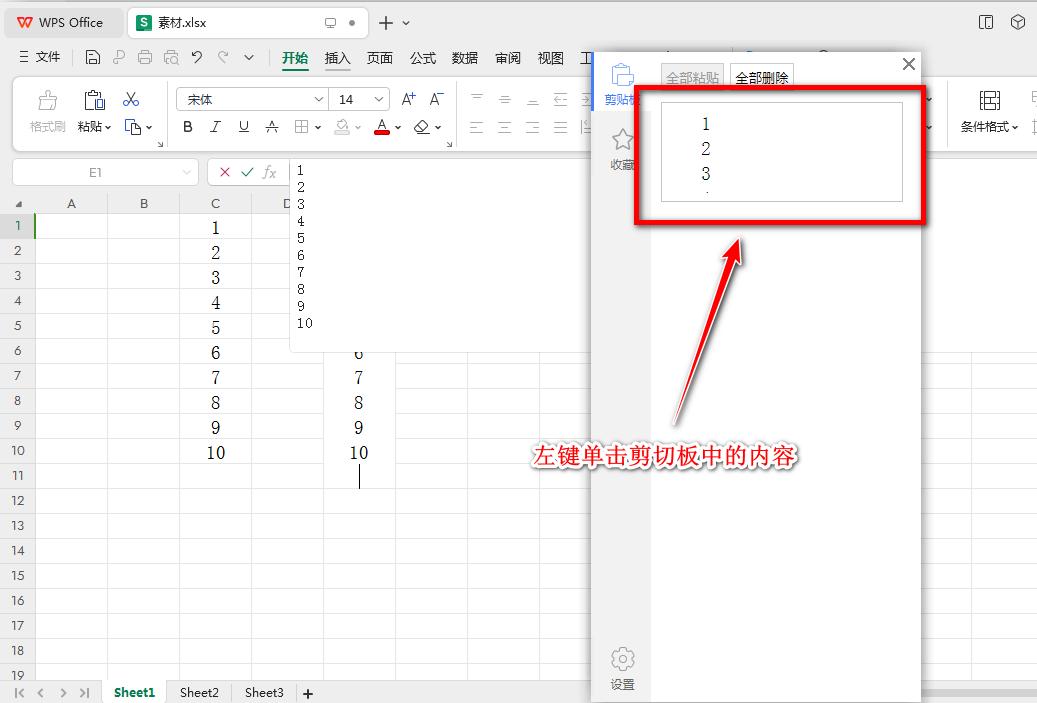Click the decrease indent icon
The height and width of the screenshot is (703, 1037).
point(560,99)
